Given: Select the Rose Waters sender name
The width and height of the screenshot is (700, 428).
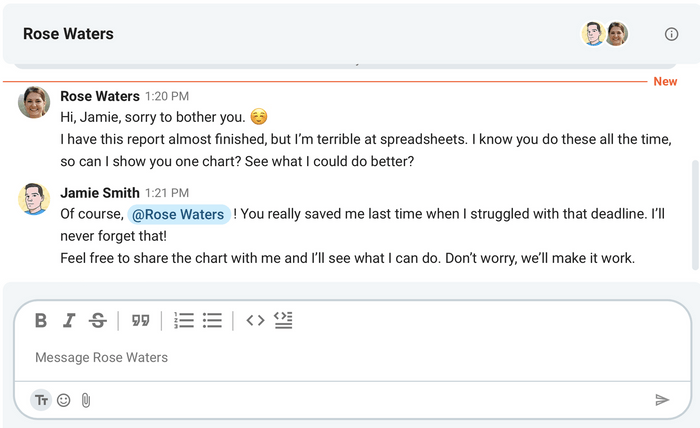Looking at the screenshot, I should (x=100, y=96).
